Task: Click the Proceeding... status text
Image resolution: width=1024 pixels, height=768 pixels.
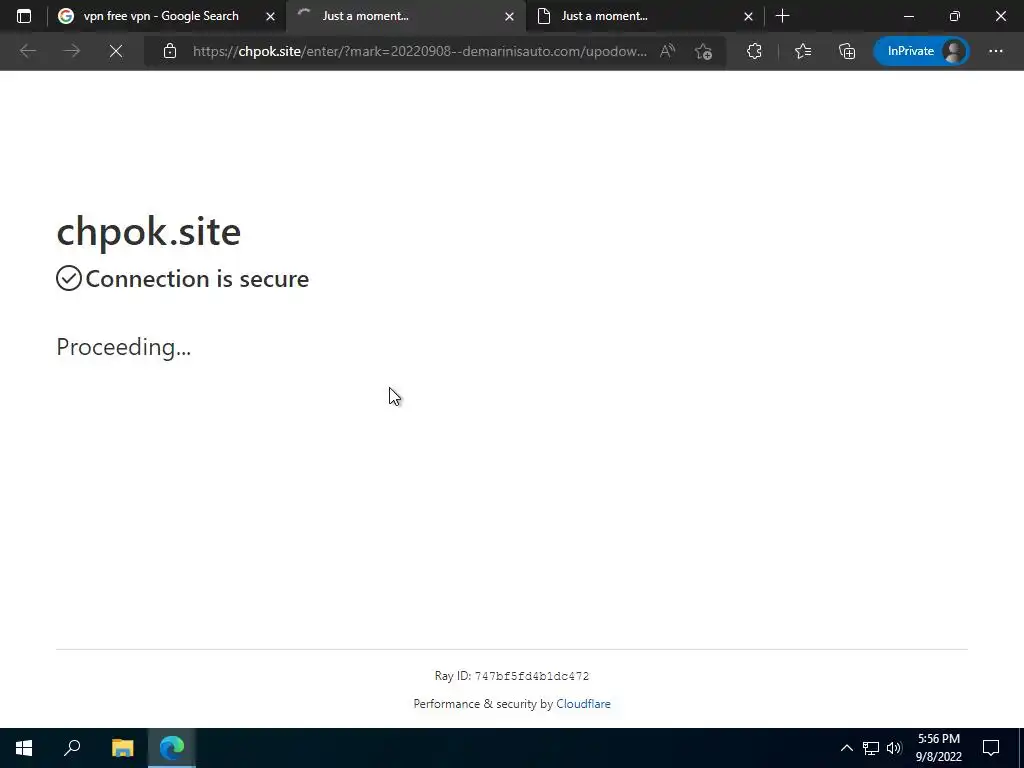Action: [x=123, y=347]
